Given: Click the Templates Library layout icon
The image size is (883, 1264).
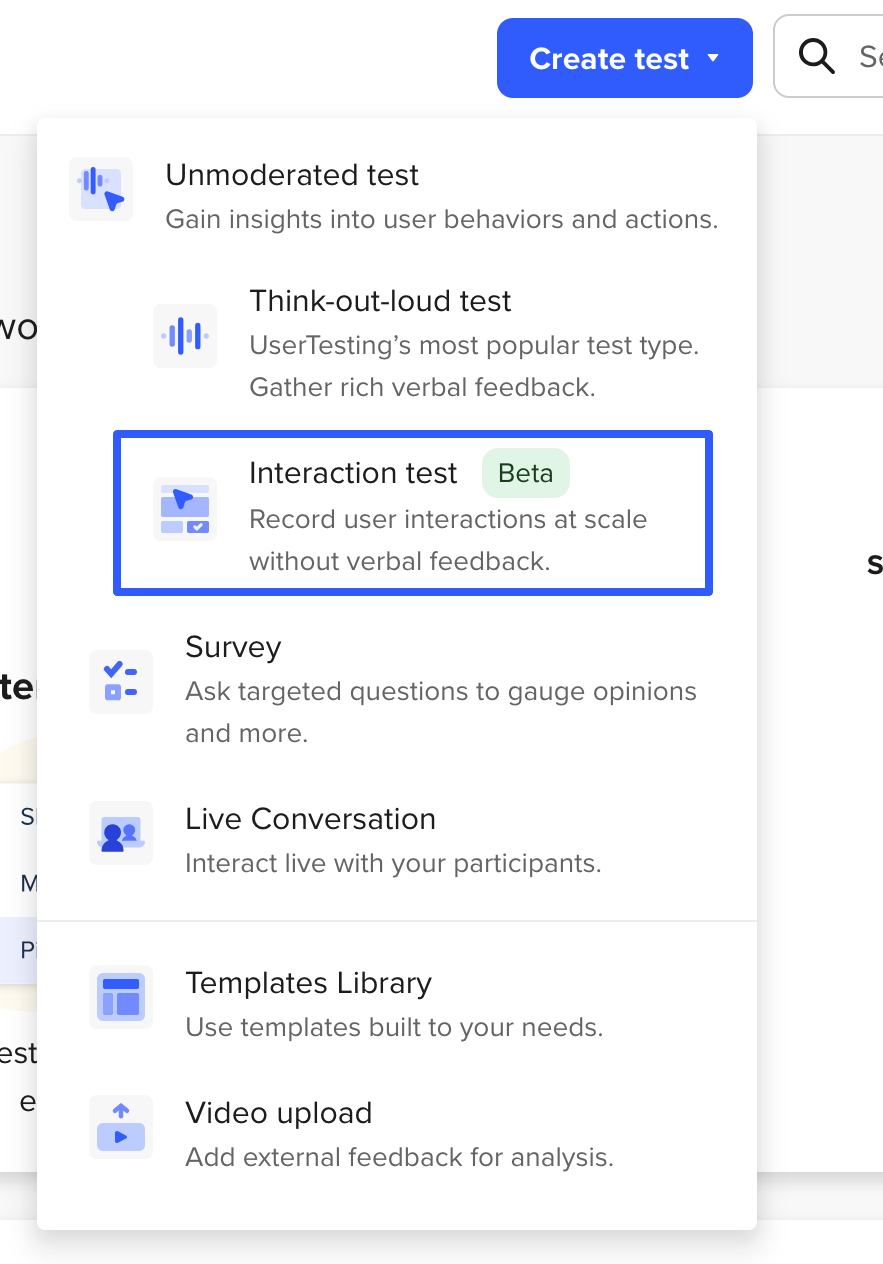Looking at the screenshot, I should point(121,997).
